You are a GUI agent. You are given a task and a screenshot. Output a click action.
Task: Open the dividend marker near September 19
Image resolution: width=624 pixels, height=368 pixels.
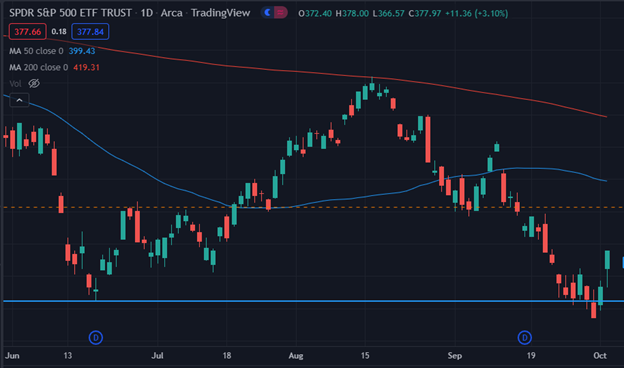pyautogui.click(x=525, y=338)
